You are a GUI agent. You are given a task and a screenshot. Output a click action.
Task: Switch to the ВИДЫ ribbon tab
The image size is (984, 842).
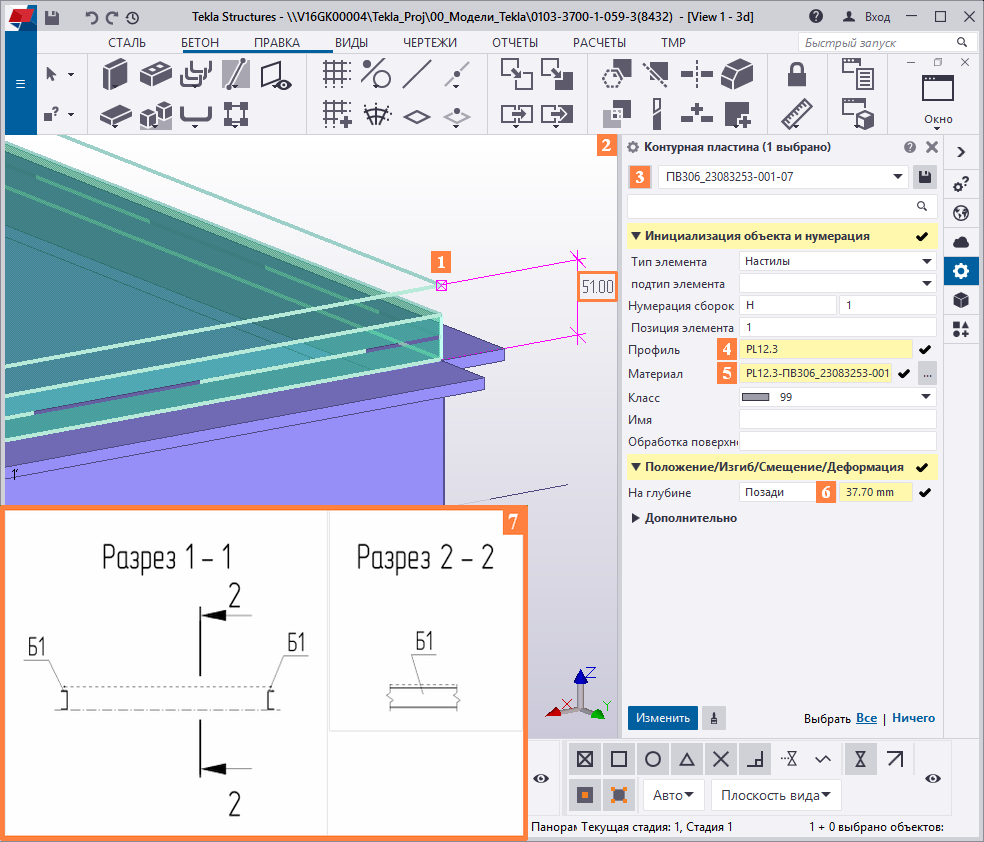click(351, 43)
